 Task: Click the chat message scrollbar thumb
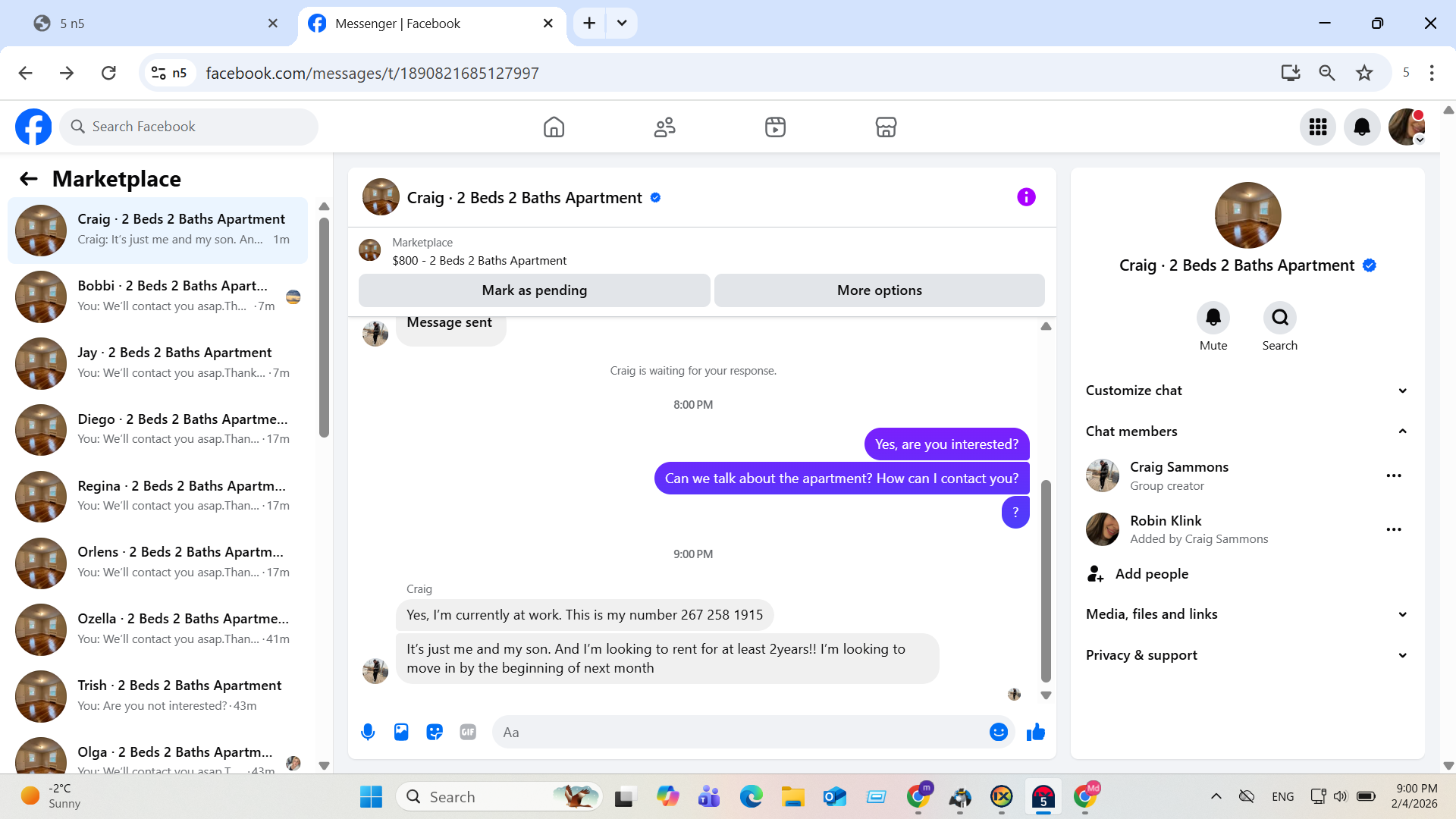pos(1046,580)
